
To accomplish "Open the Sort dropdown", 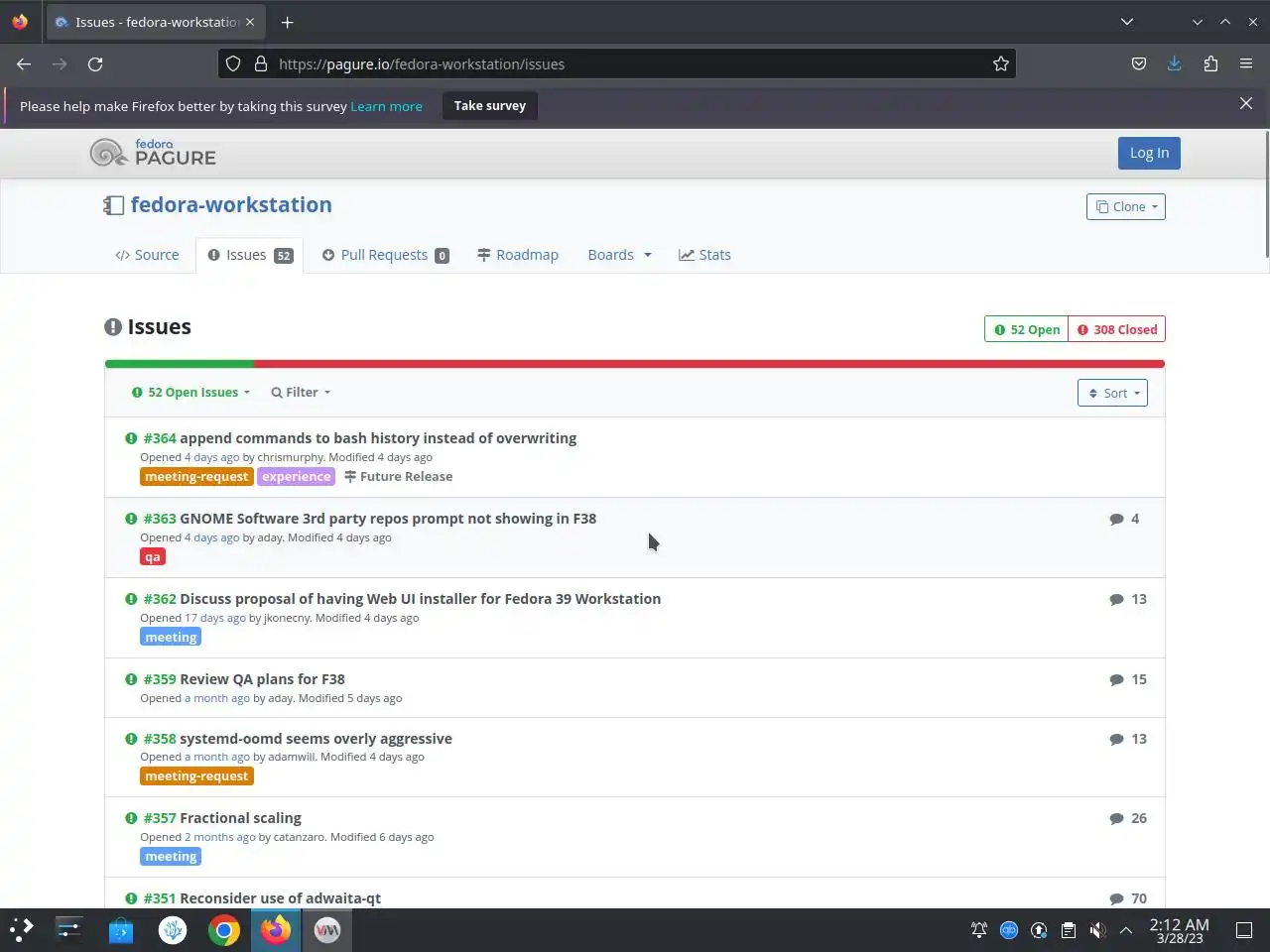I will (x=1112, y=393).
